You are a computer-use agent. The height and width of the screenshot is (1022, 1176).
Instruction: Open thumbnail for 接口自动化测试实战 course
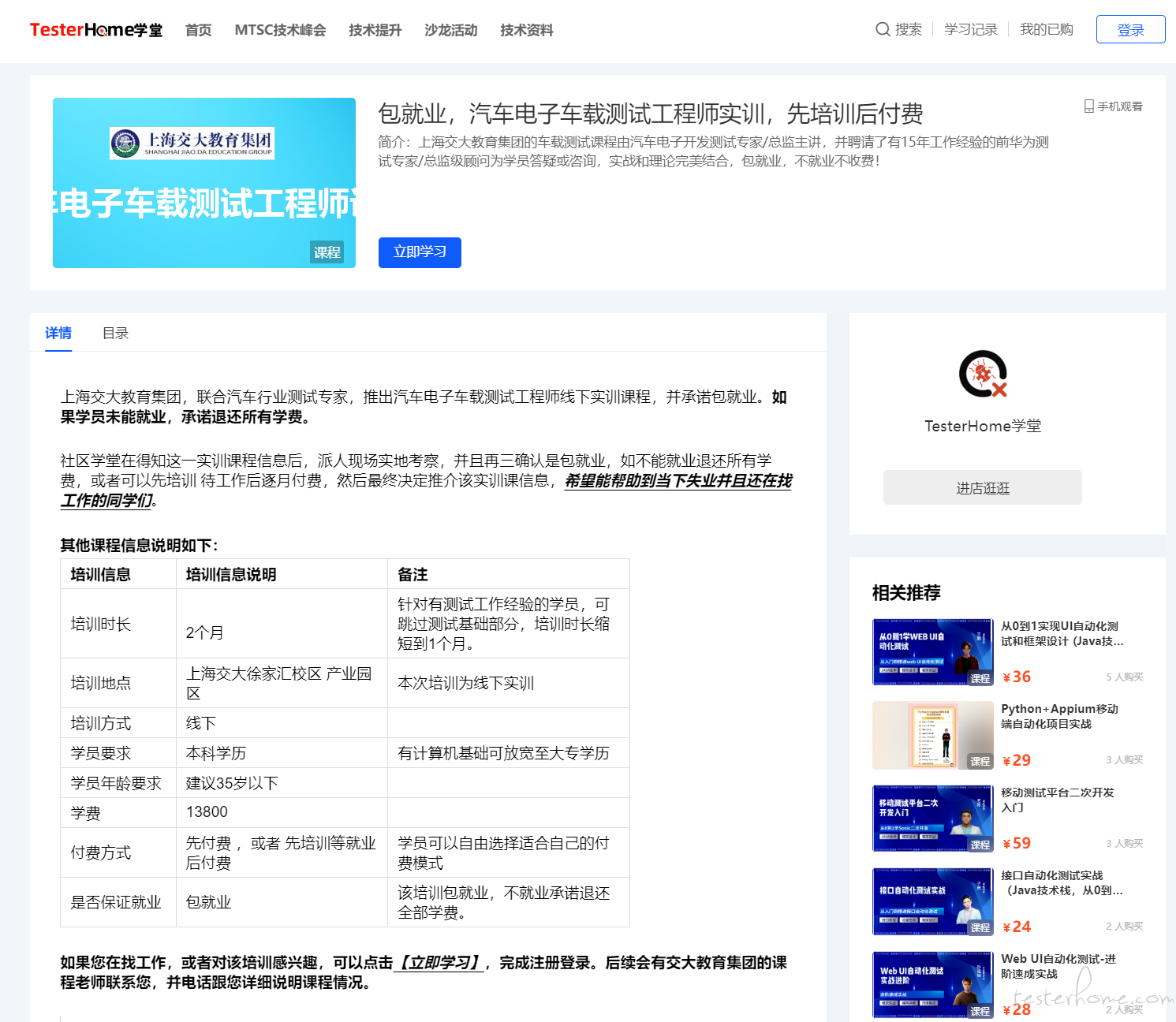[932, 901]
